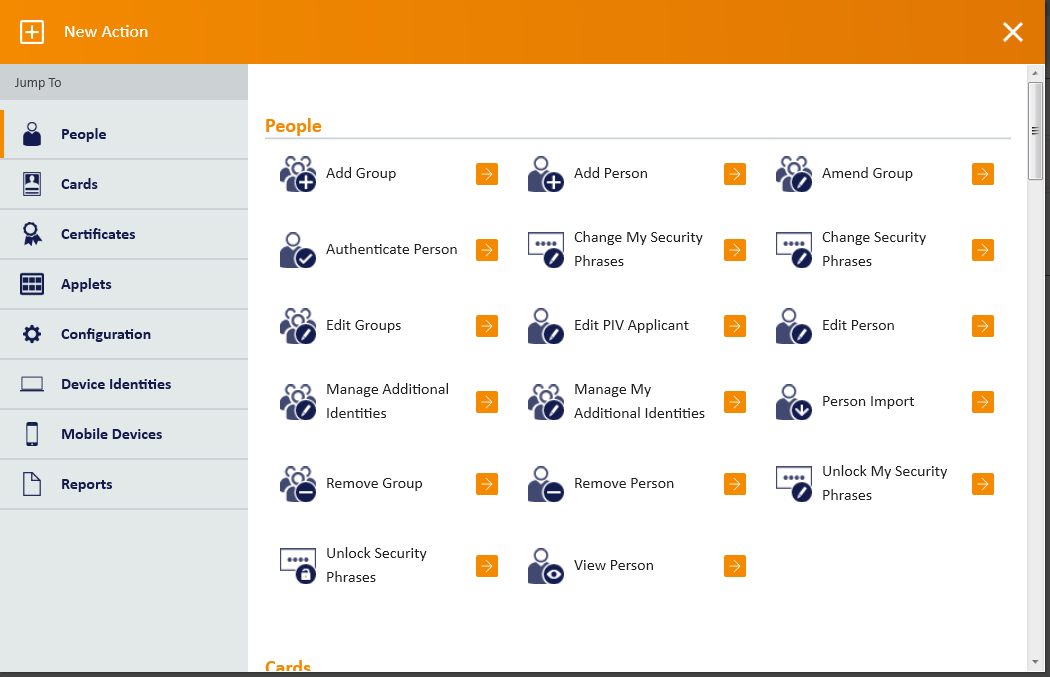This screenshot has width=1050, height=677.
Task: Click the Add Person icon
Action: [545, 174]
